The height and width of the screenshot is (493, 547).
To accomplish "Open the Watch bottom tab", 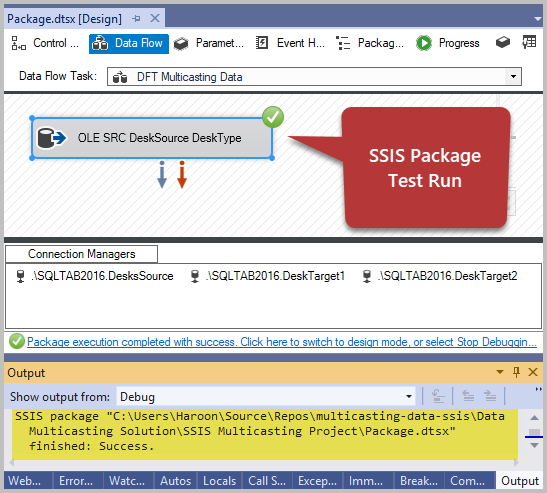I will coord(128,481).
